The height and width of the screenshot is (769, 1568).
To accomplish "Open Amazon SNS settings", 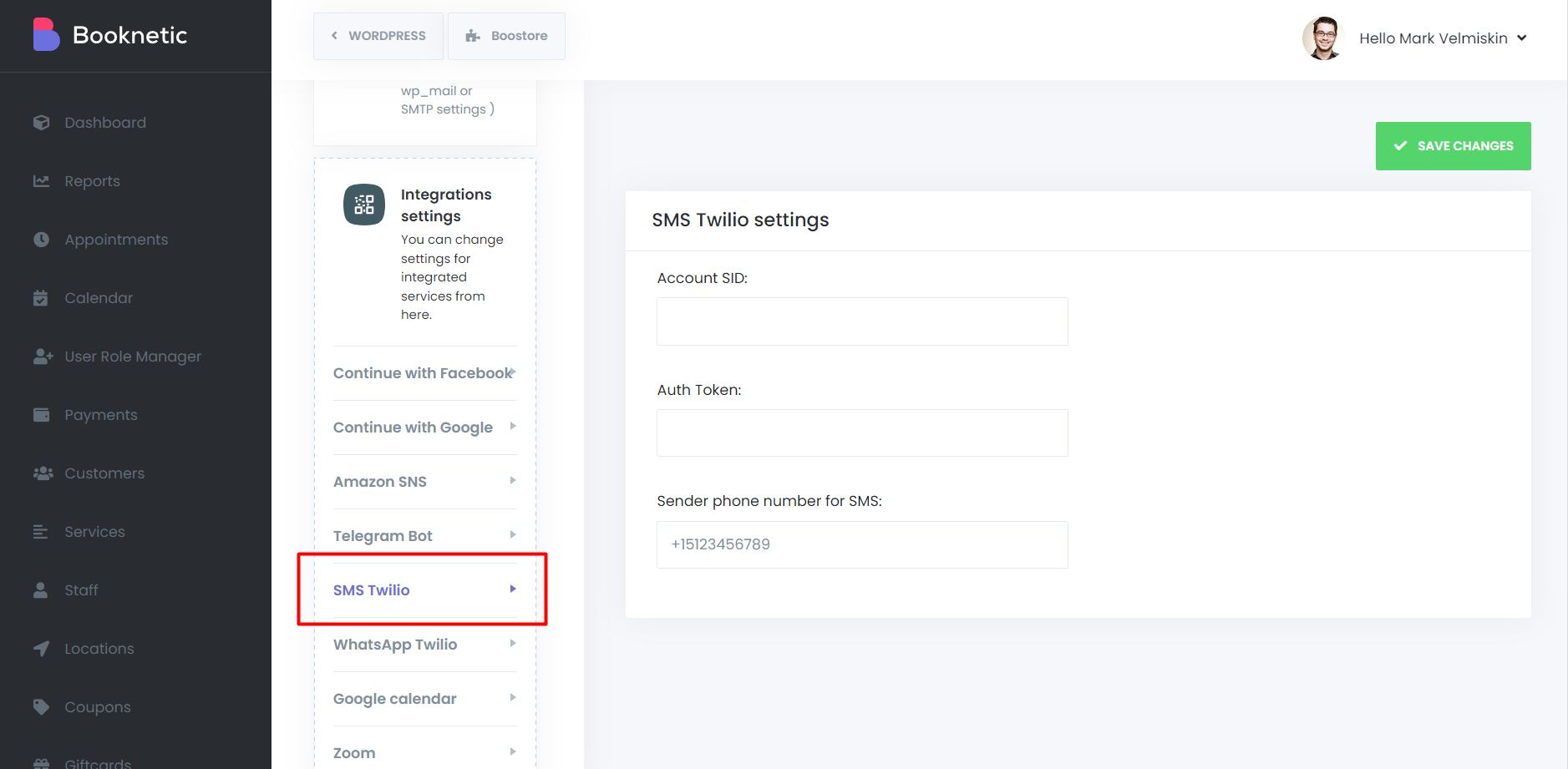I will 424,482.
